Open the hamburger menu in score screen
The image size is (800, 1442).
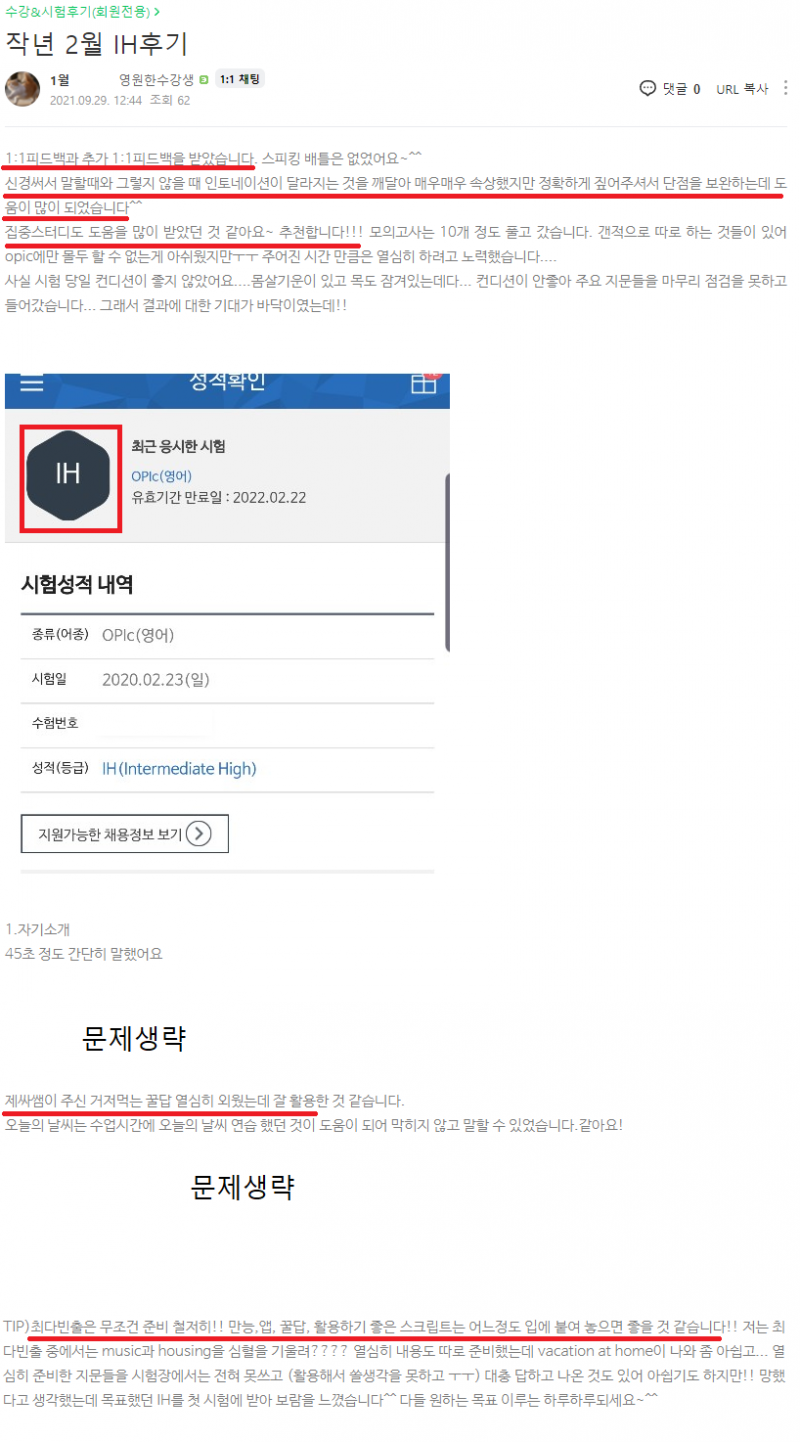point(32,383)
